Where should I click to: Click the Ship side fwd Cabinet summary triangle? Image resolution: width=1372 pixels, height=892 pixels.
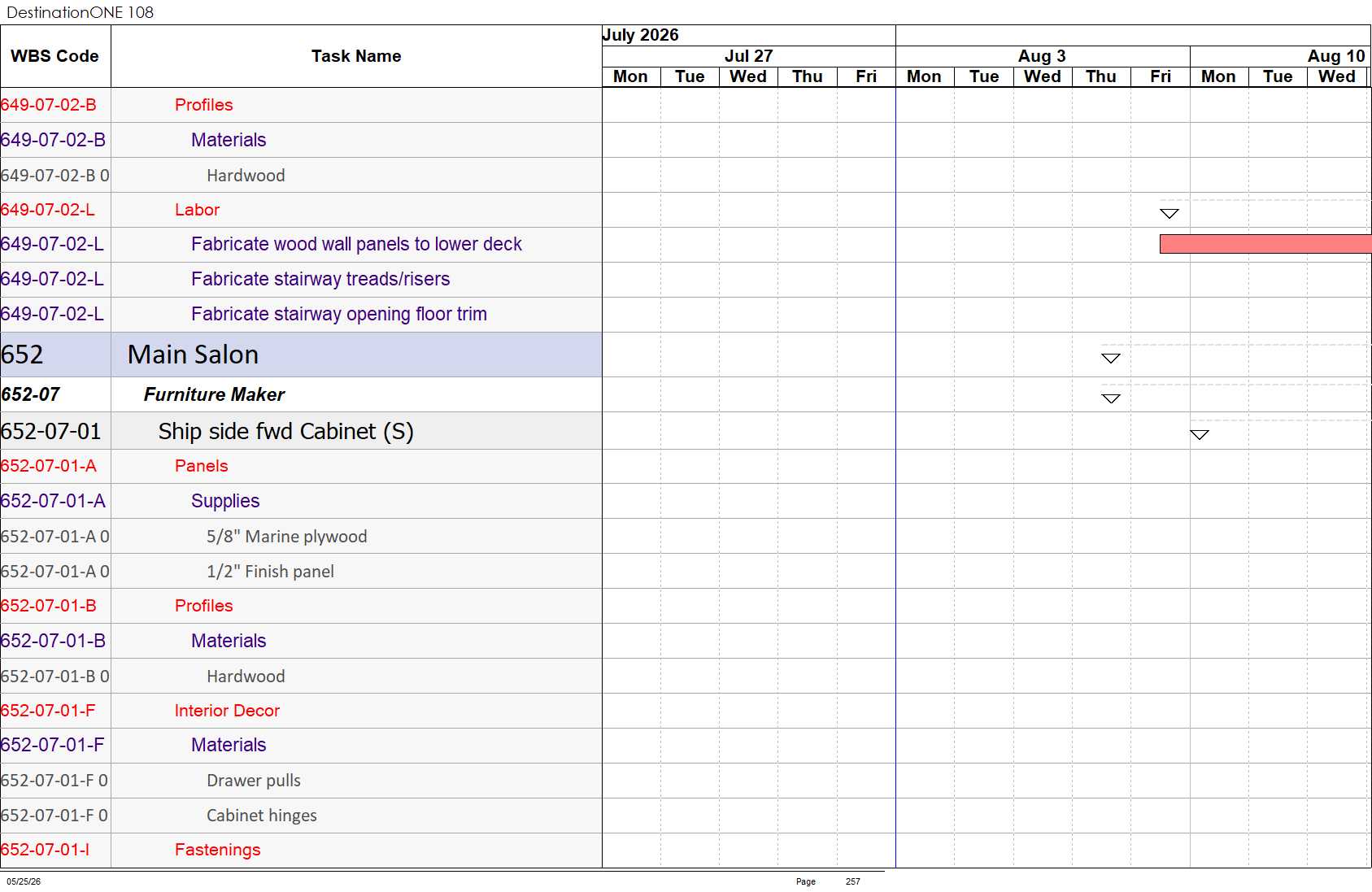coord(1200,435)
